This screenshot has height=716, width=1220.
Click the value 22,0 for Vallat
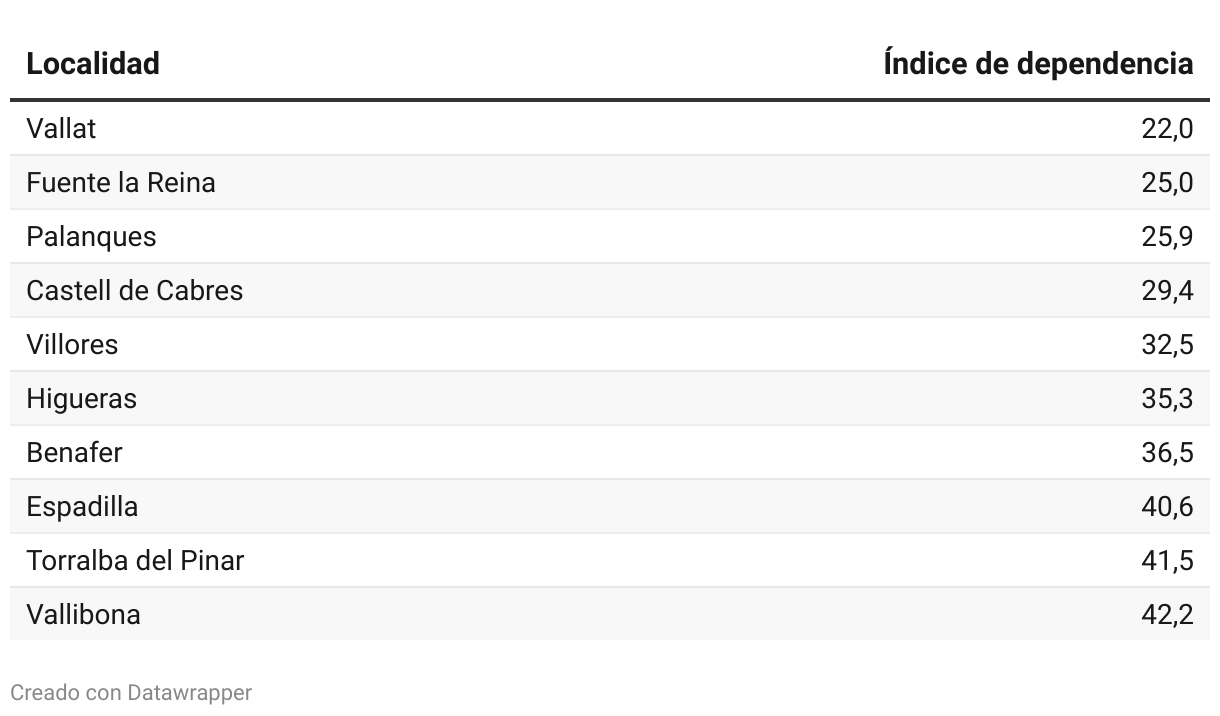pos(1167,129)
